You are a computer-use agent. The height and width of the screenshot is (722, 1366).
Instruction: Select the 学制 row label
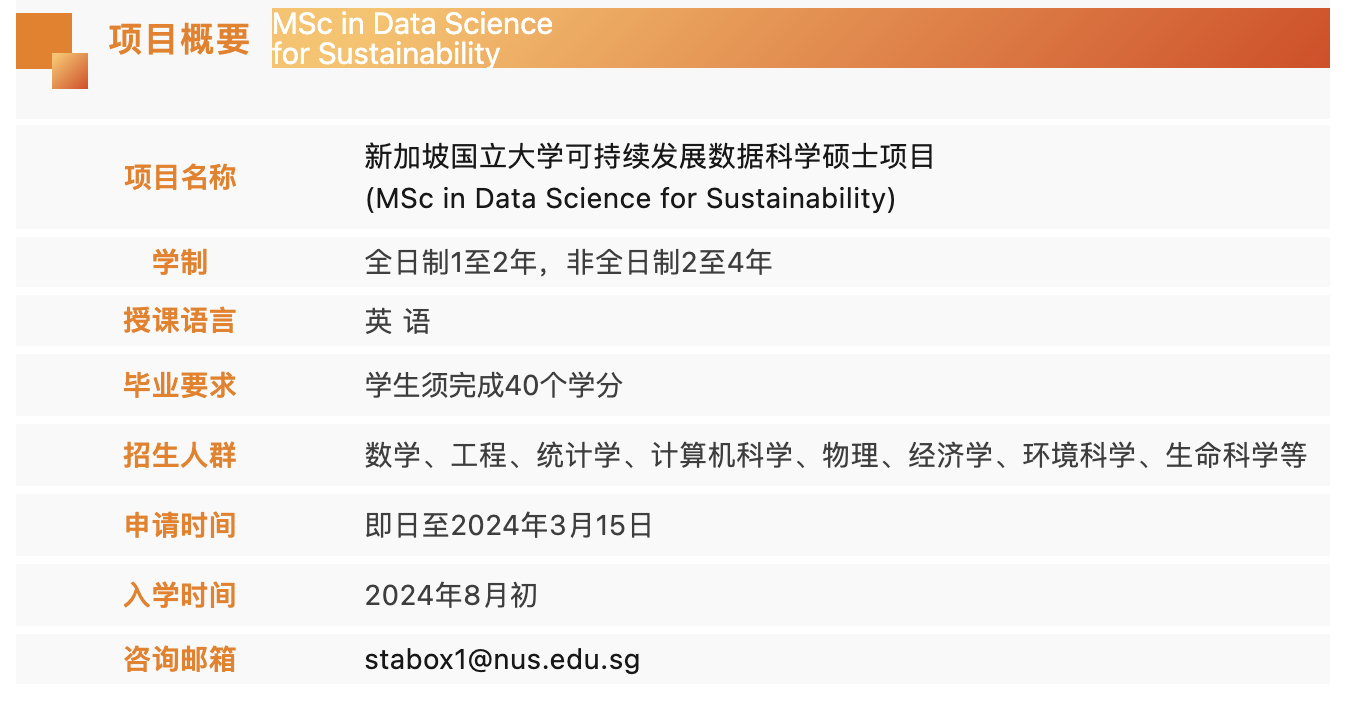(180, 263)
